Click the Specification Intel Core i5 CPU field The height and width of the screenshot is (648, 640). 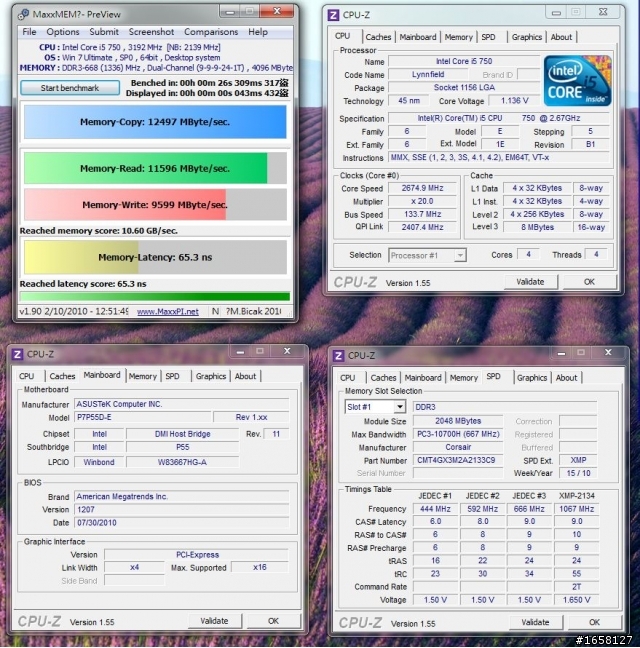(499, 118)
